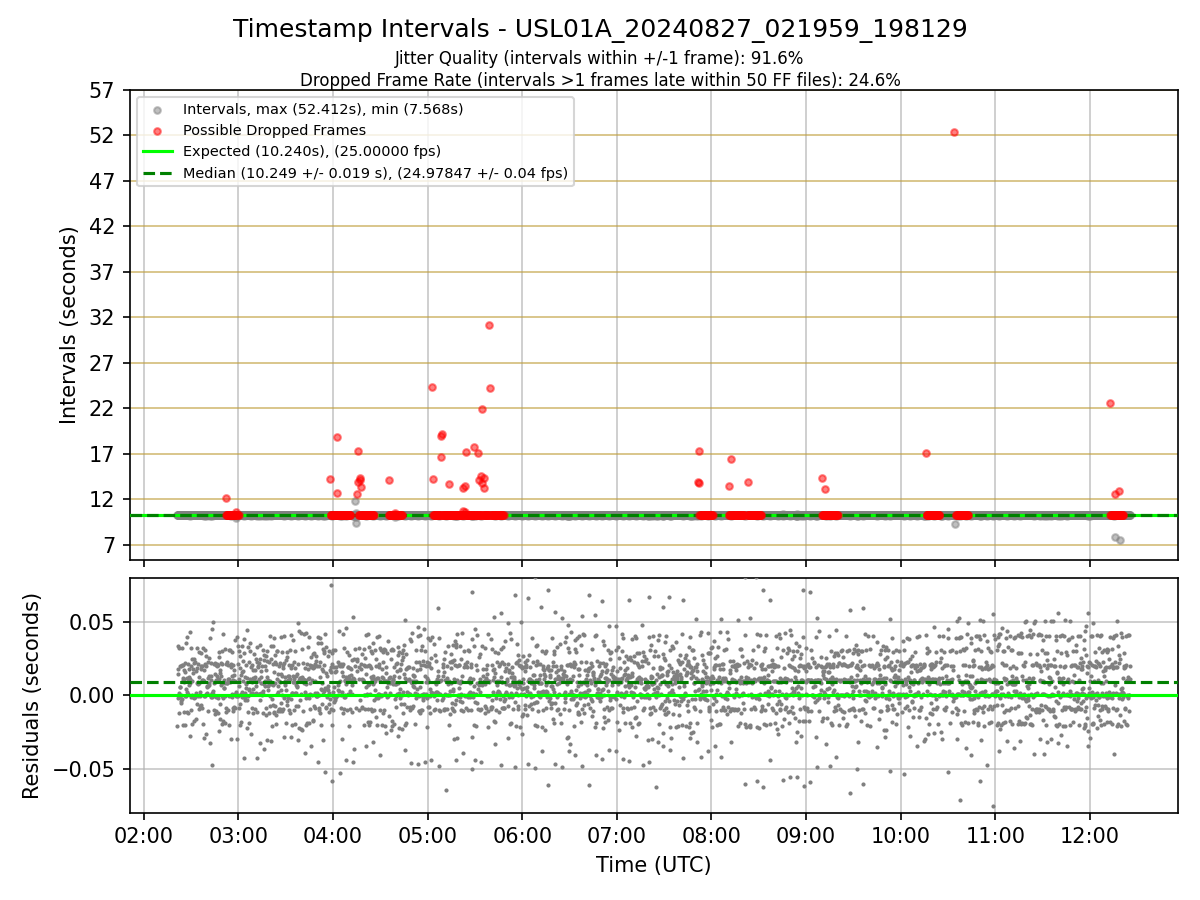The height and width of the screenshot is (900, 1200).
Task: Click the 0.00 residuals axis tick
Action: click(x=94, y=695)
